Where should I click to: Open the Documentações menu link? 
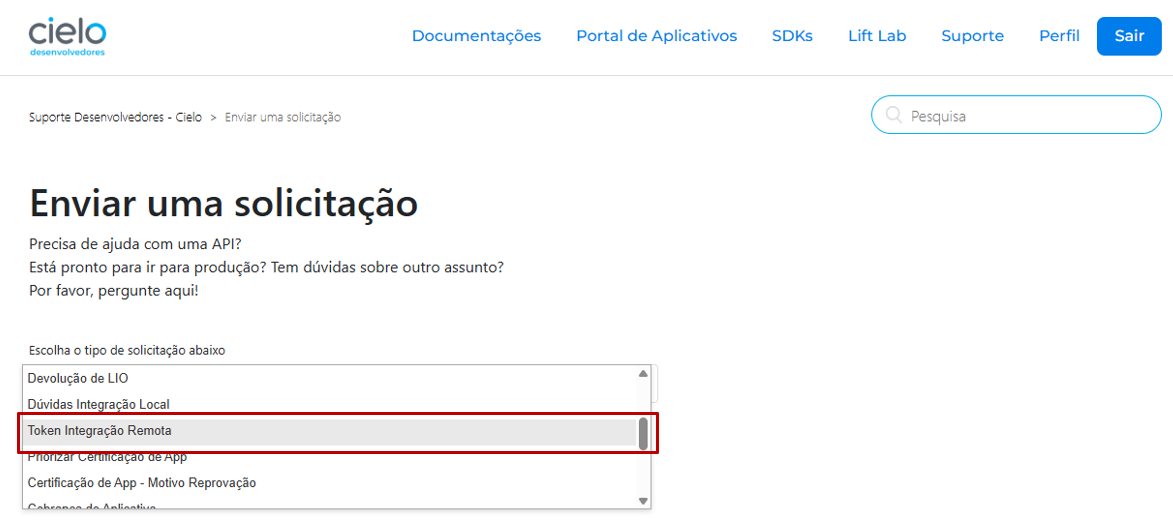[x=477, y=36]
